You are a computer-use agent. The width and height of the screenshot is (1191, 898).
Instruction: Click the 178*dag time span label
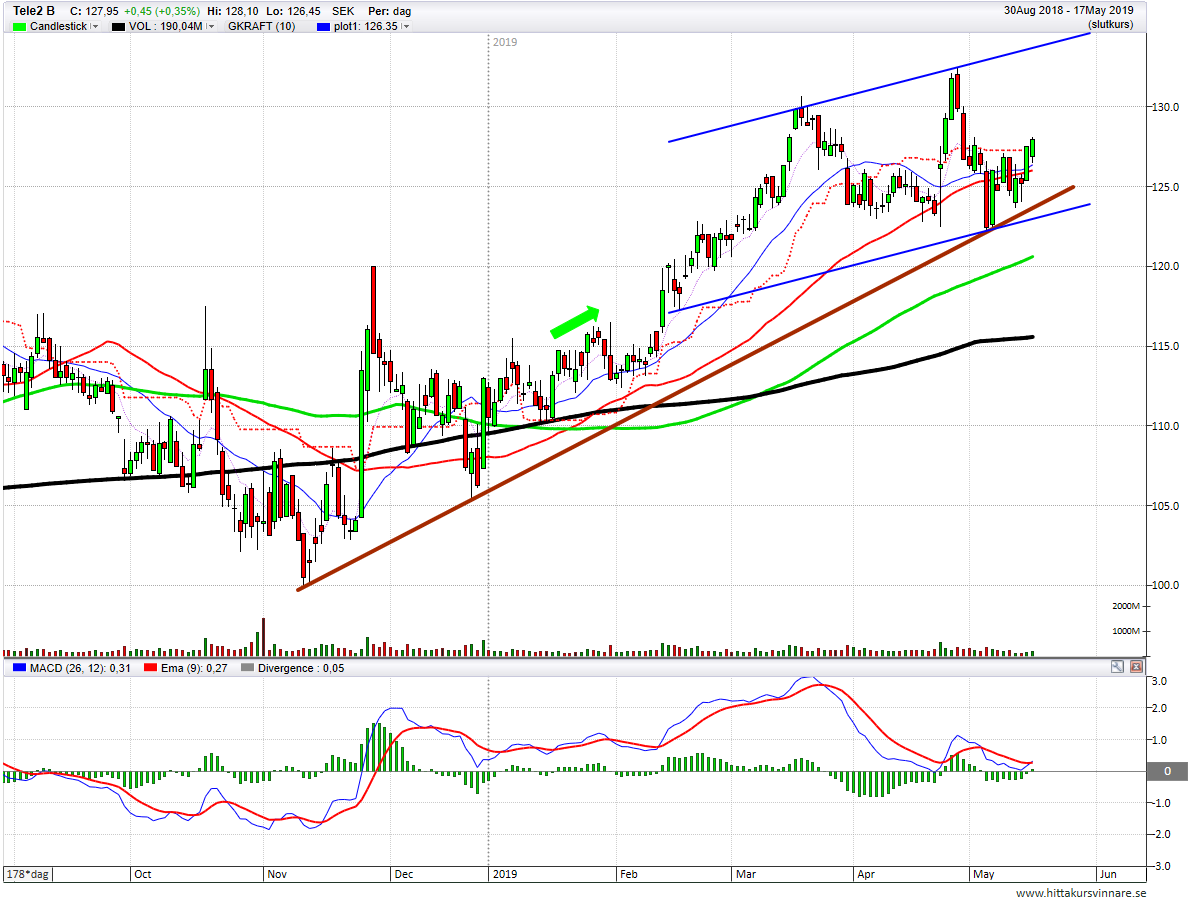coord(27,874)
